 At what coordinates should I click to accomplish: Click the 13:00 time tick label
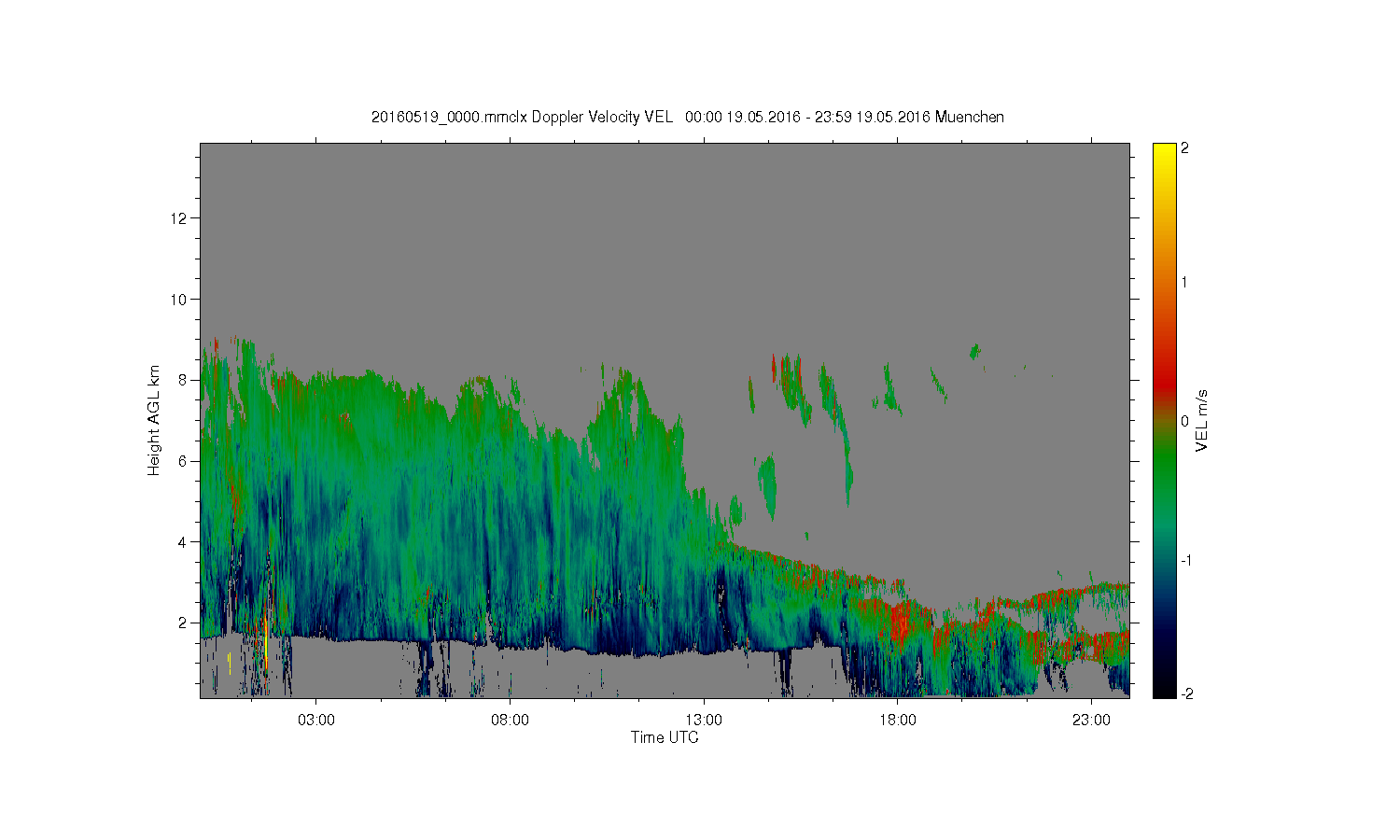coord(704,721)
